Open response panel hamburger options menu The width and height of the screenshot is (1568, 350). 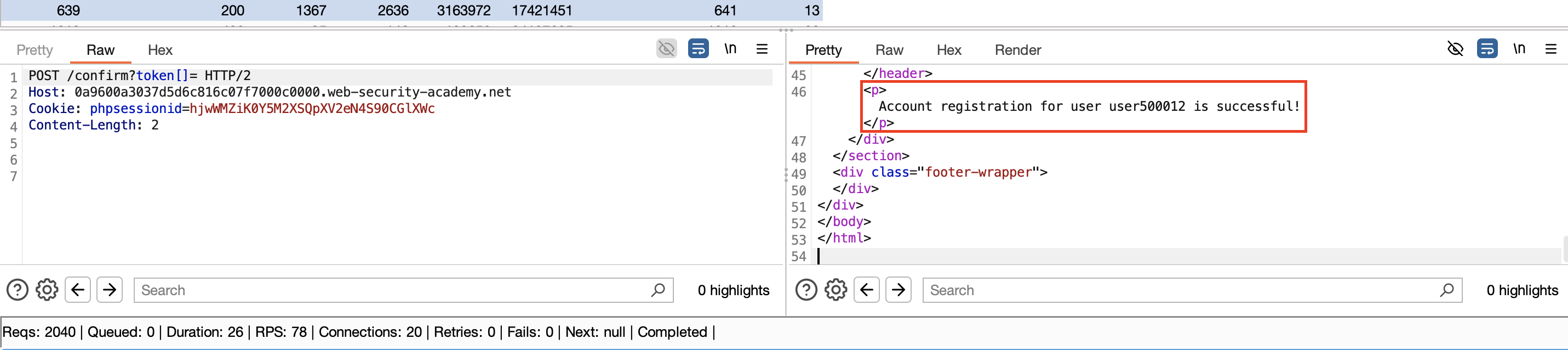(x=1551, y=49)
